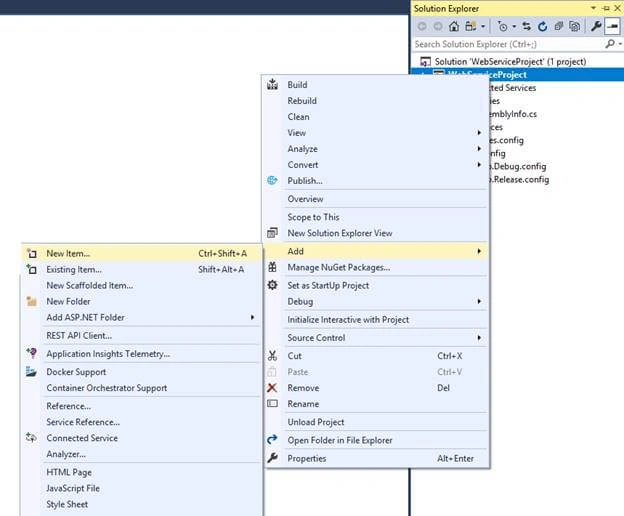This screenshot has height=516, width=624.
Task: Click the Cut scissors icon
Action: tap(272, 356)
